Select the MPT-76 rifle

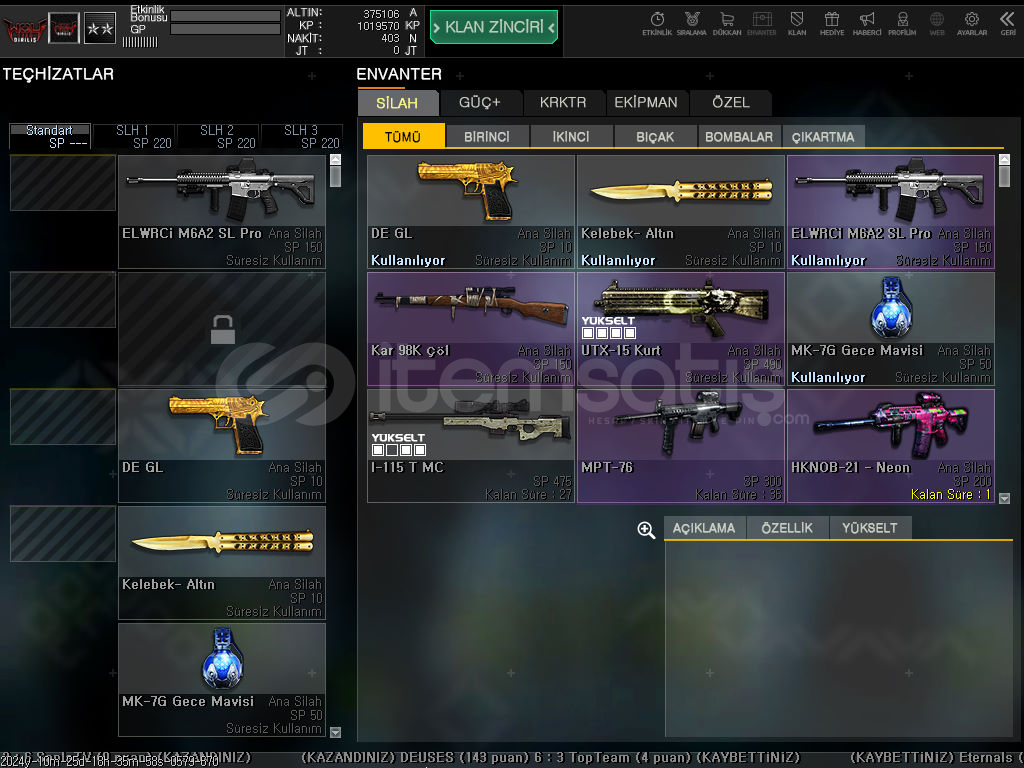tap(681, 446)
